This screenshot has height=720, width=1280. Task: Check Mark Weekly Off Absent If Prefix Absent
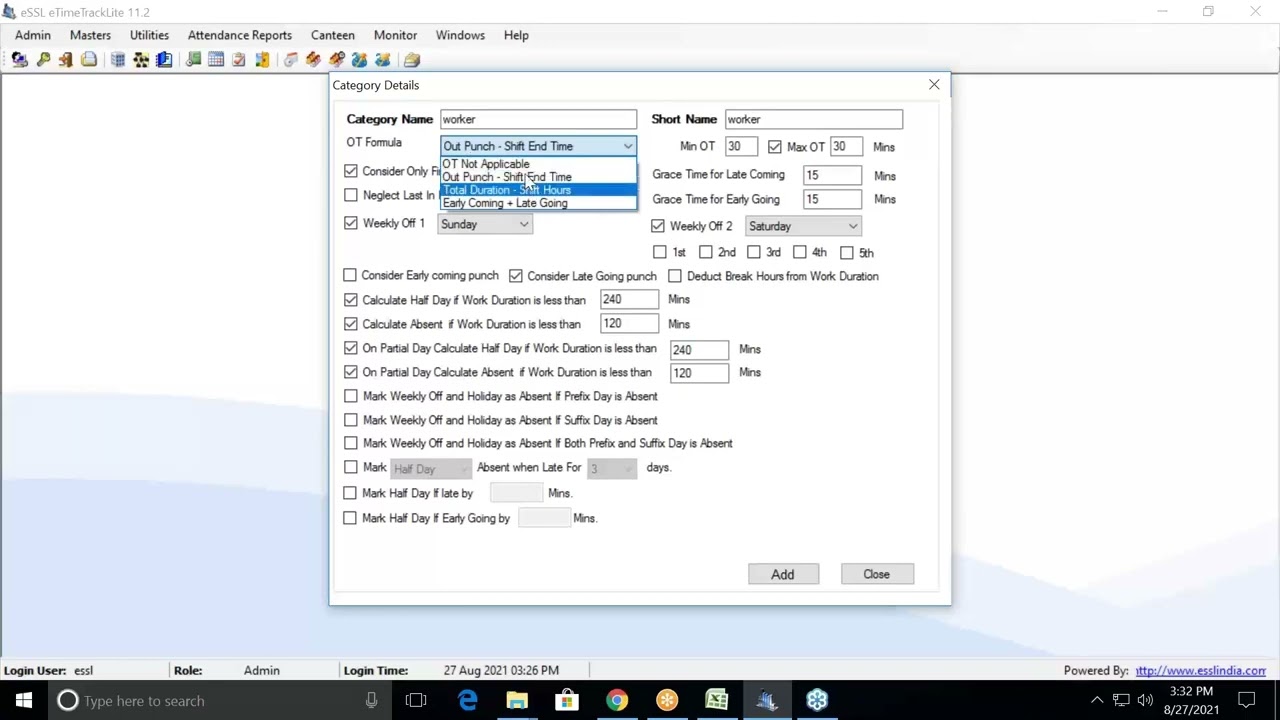351,396
